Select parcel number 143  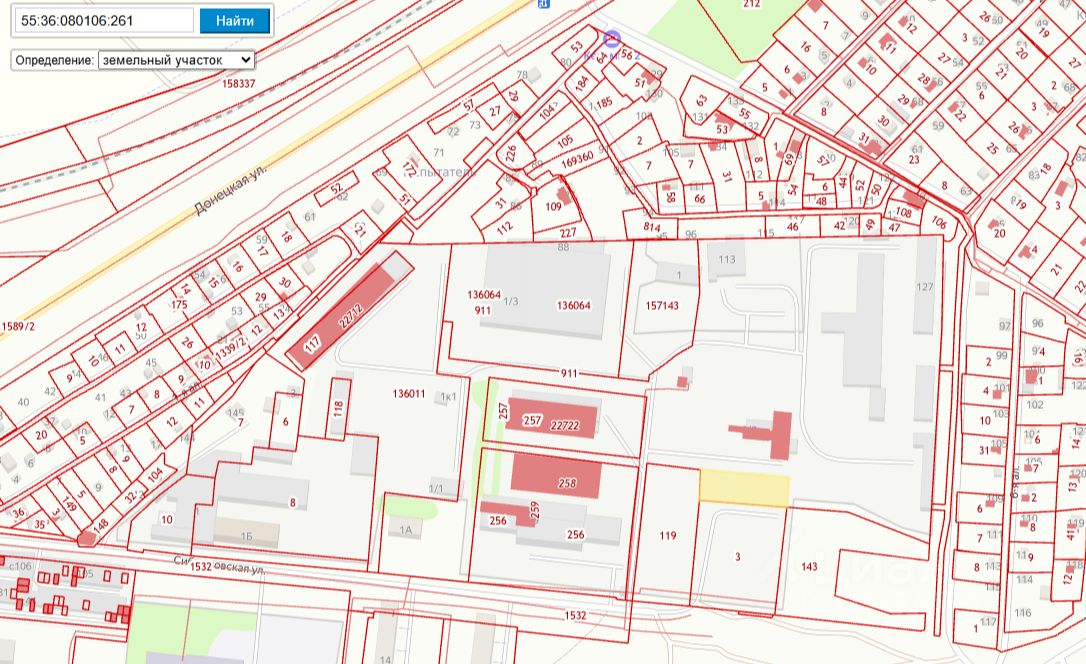810,567
